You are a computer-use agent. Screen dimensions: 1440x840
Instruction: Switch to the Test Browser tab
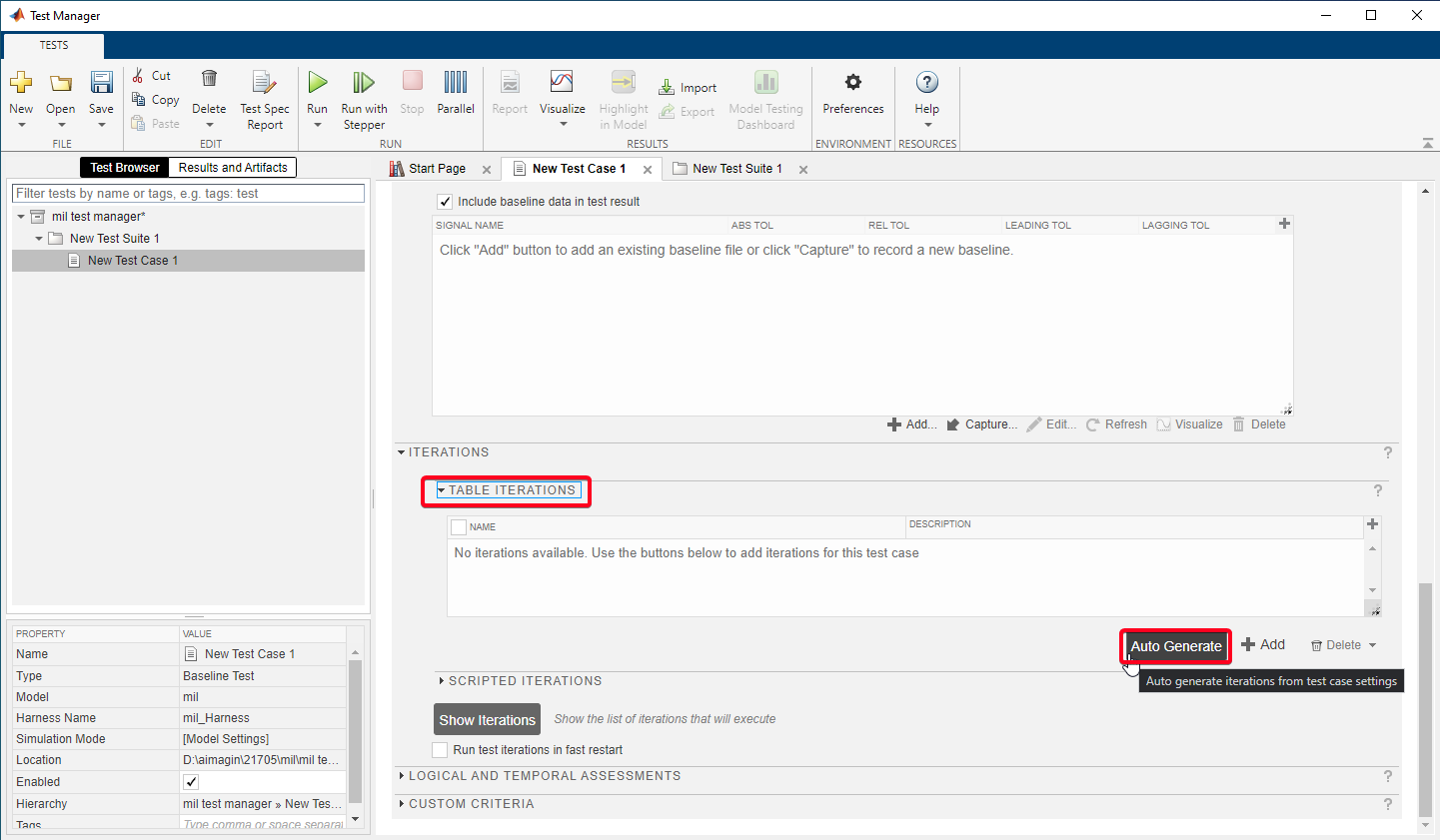point(125,168)
